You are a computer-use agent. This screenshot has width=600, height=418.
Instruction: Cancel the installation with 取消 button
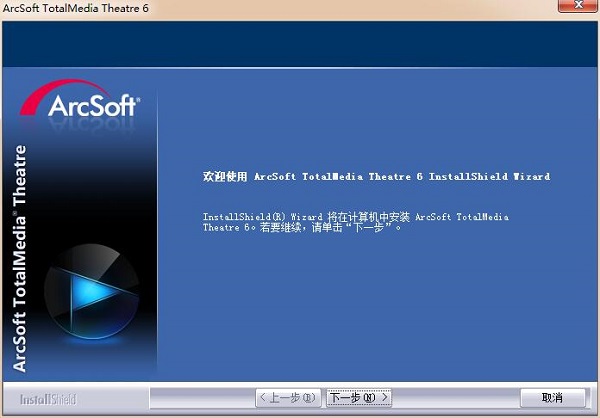(x=553, y=398)
